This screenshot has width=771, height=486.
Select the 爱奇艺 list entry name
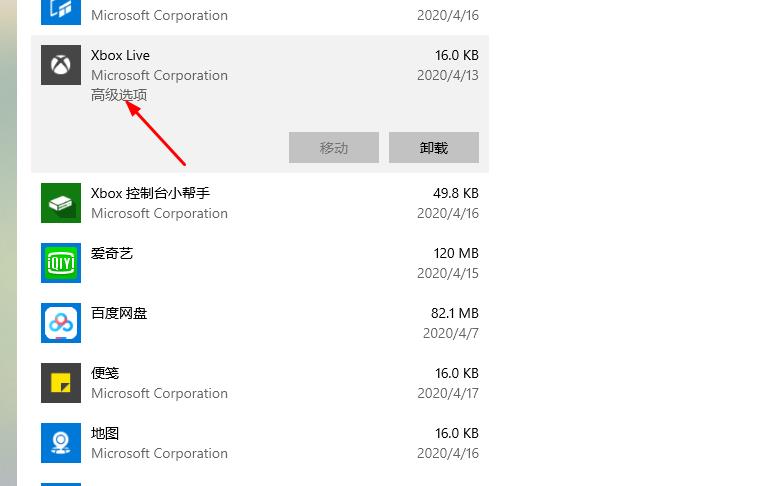pyautogui.click(x=112, y=253)
